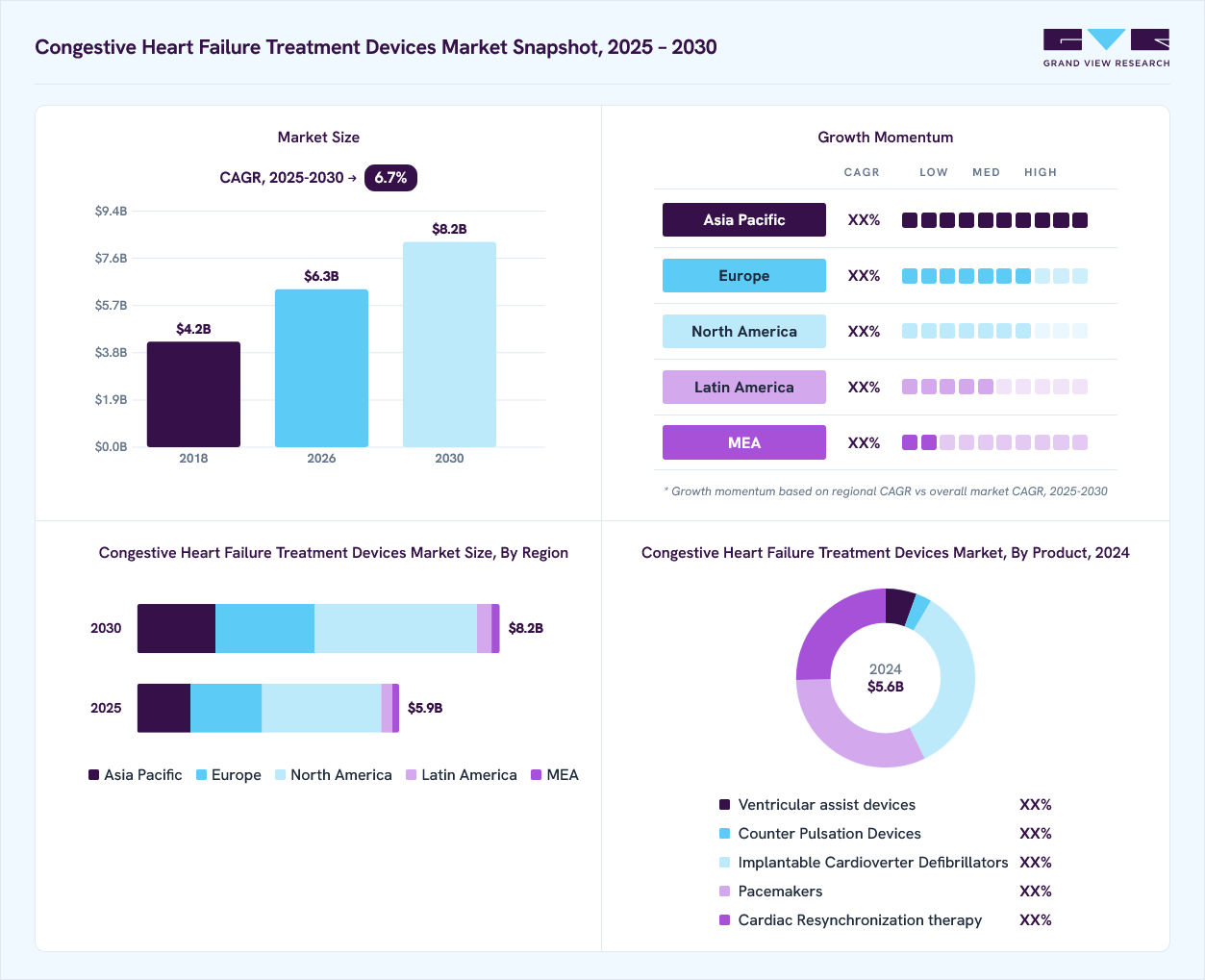The width and height of the screenshot is (1205, 980).
Task: Click the $6.3B bar value label
Action: click(321, 276)
